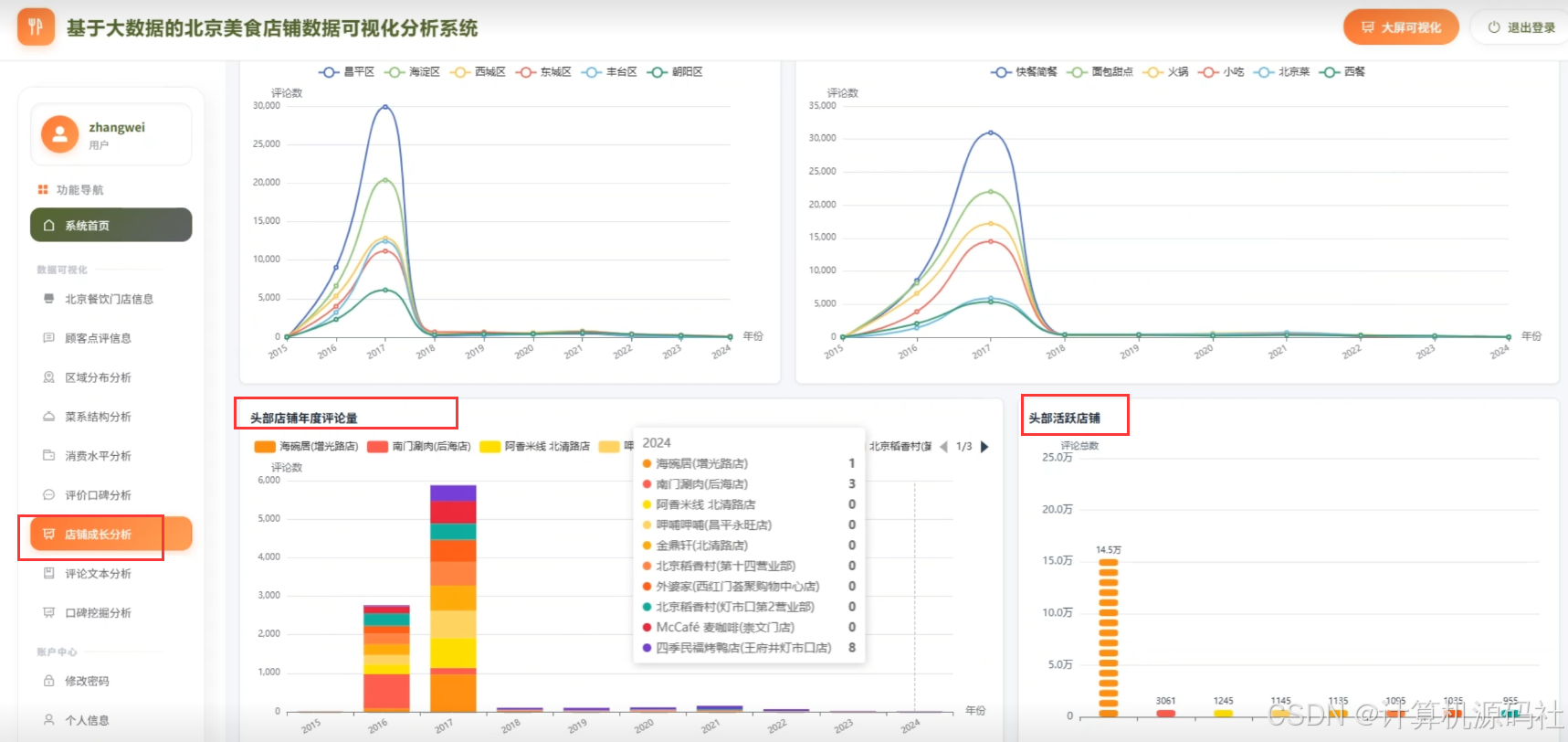Click the 北京餐饮门店信息 store icon

(49, 299)
